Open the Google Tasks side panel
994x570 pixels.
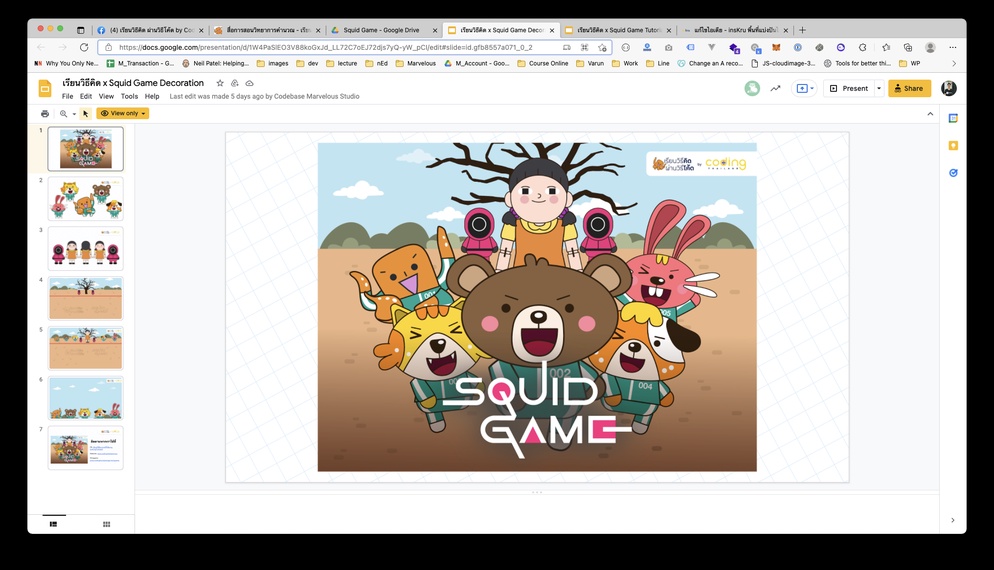[953, 173]
